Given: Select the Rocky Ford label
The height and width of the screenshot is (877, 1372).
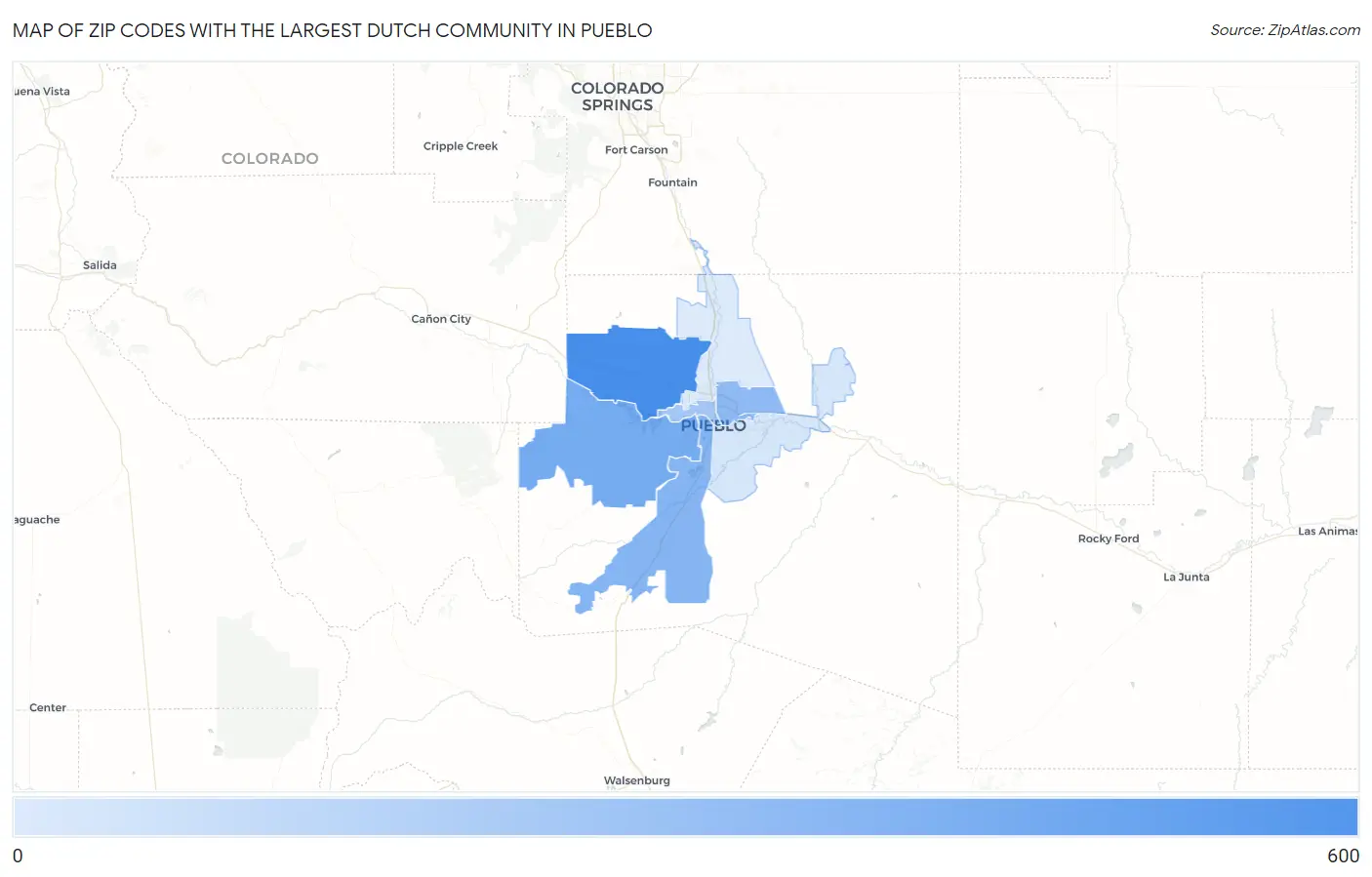Looking at the screenshot, I should 1109,538.
